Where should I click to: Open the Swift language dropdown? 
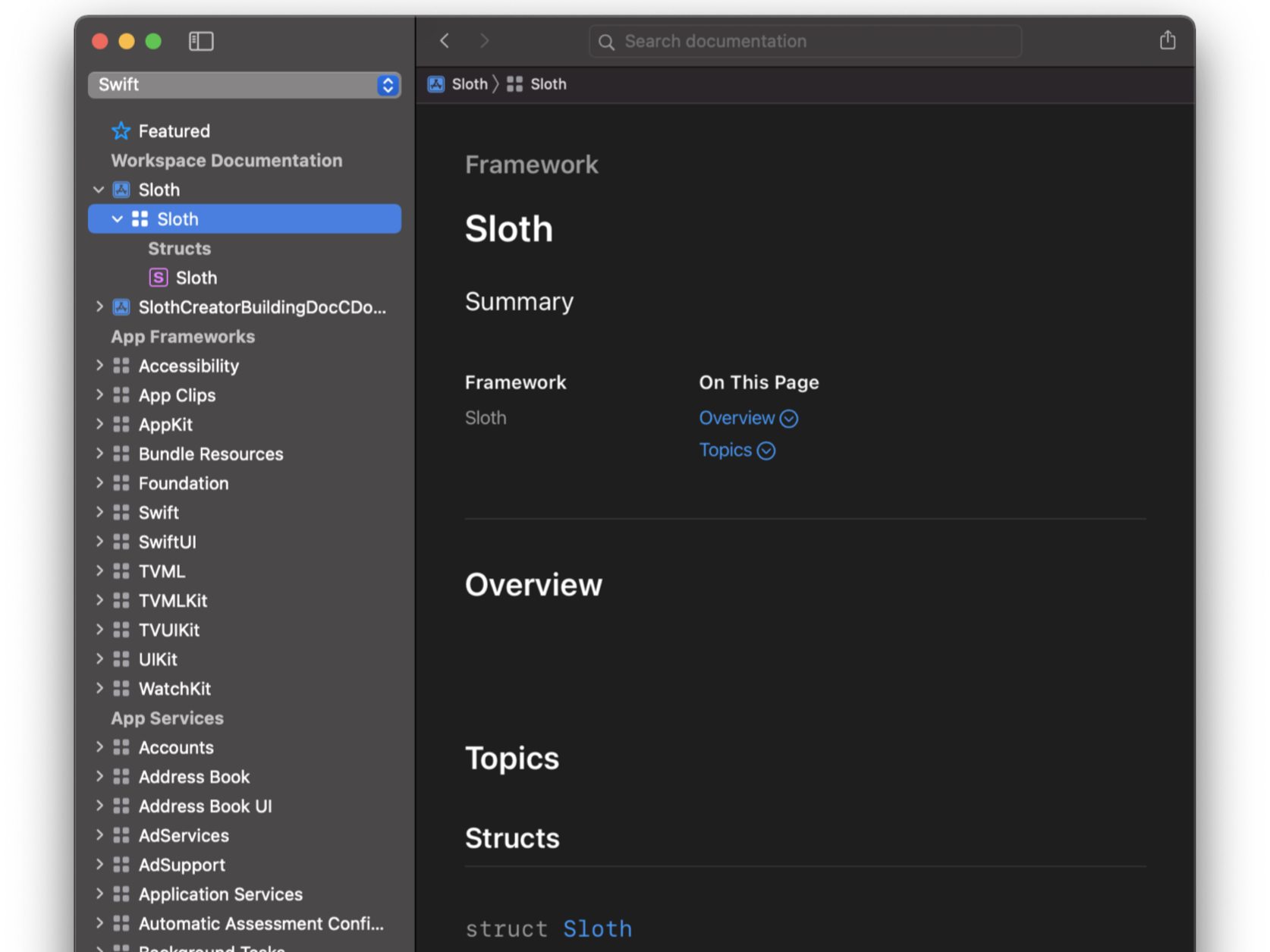(x=244, y=85)
